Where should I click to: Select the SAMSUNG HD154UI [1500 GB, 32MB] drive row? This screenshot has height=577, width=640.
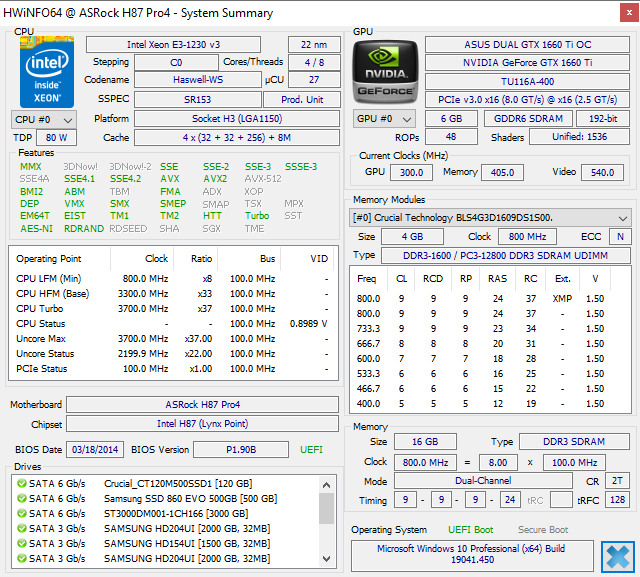click(x=166, y=544)
